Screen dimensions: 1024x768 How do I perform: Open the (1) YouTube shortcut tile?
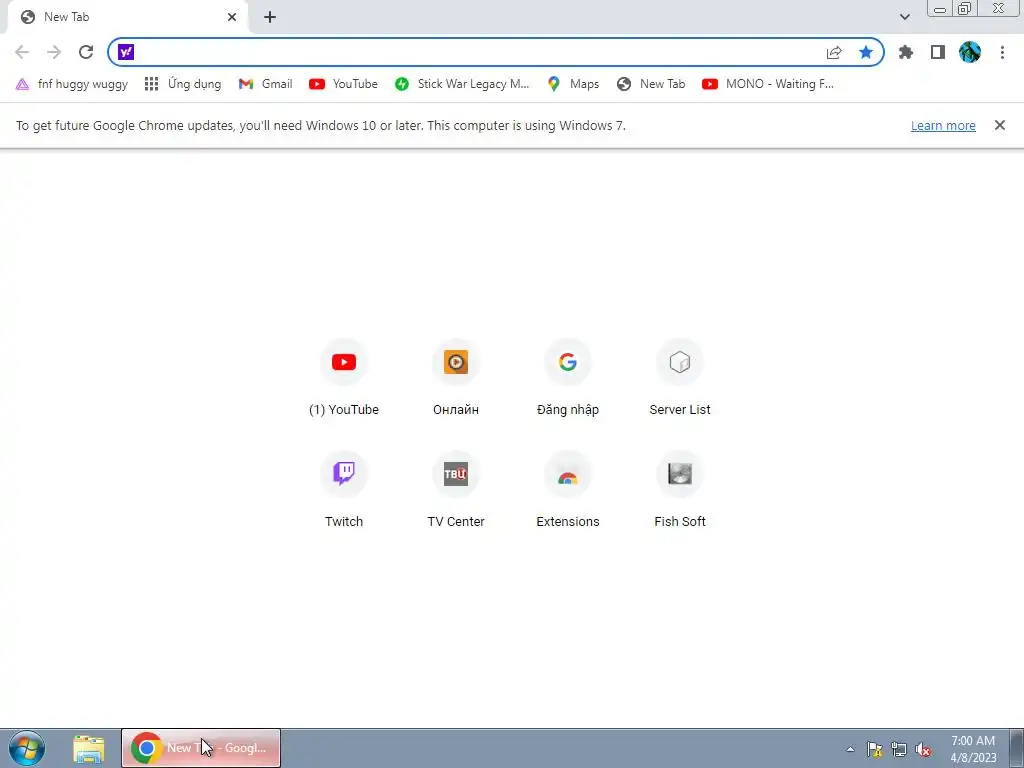(344, 379)
